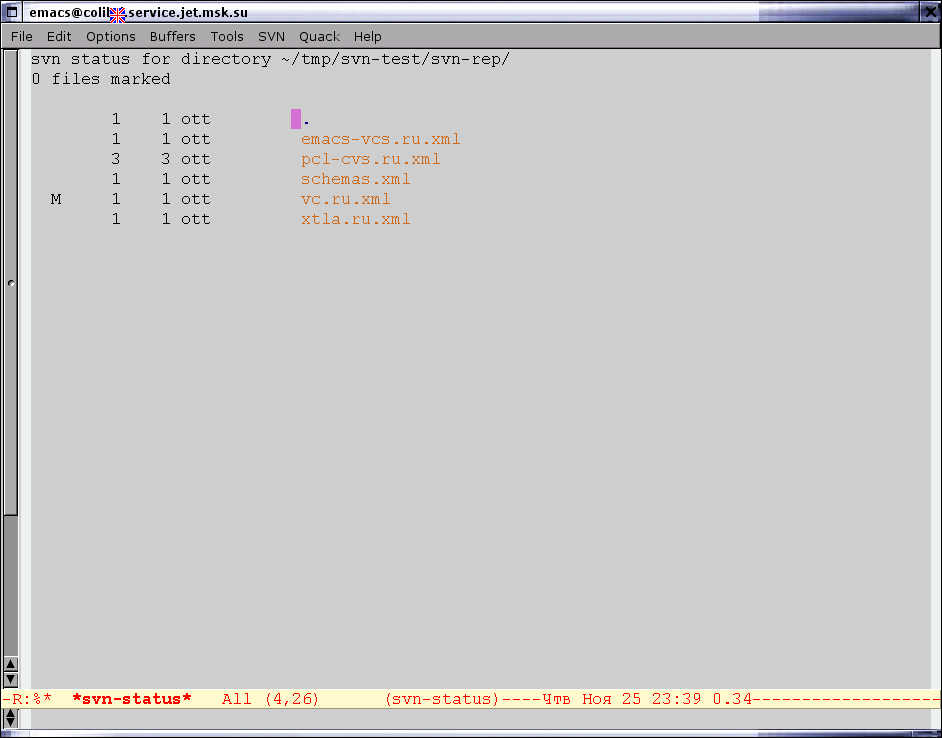Select file xtla.ru.xml
Image resolution: width=942 pixels, height=738 pixels.
tap(356, 219)
